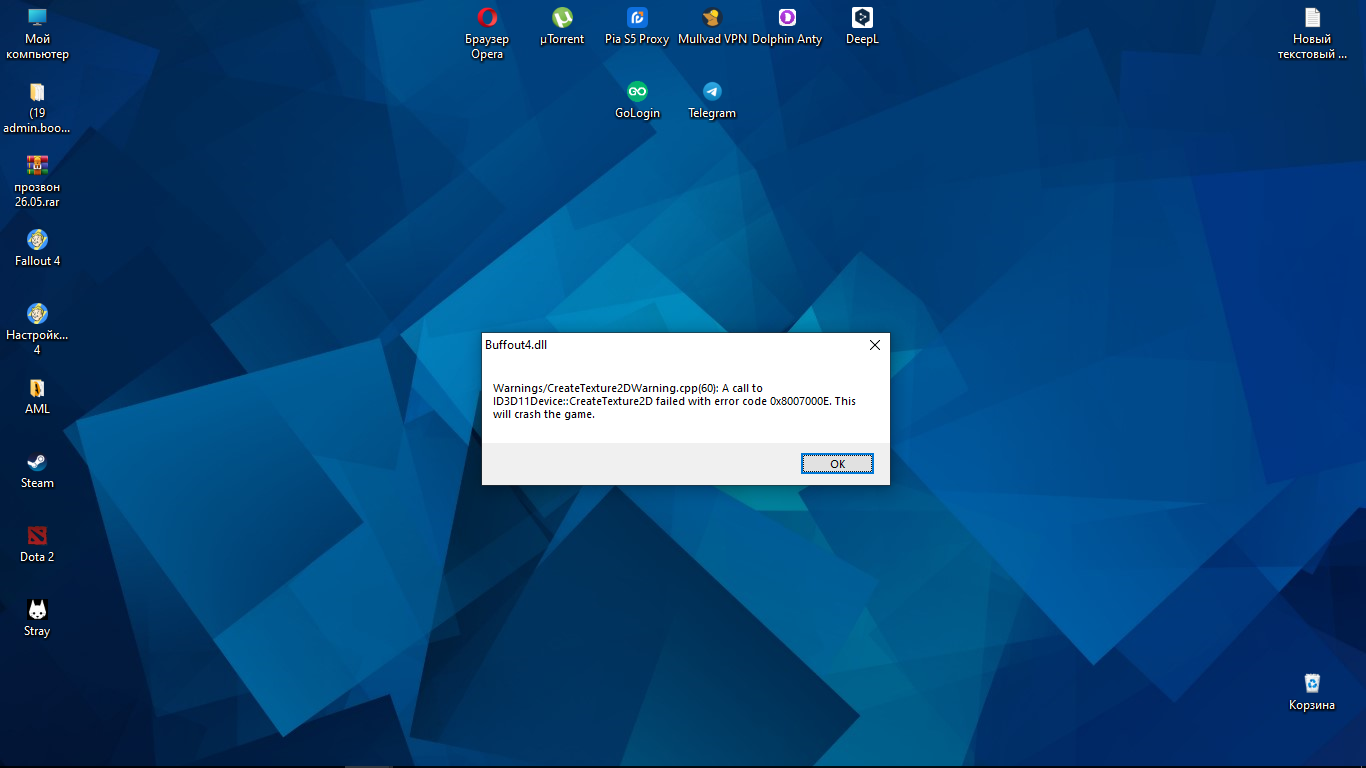Viewport: 1366px width, 768px height.
Task: Select the Корзина recycle bin icon
Action: point(1312,684)
